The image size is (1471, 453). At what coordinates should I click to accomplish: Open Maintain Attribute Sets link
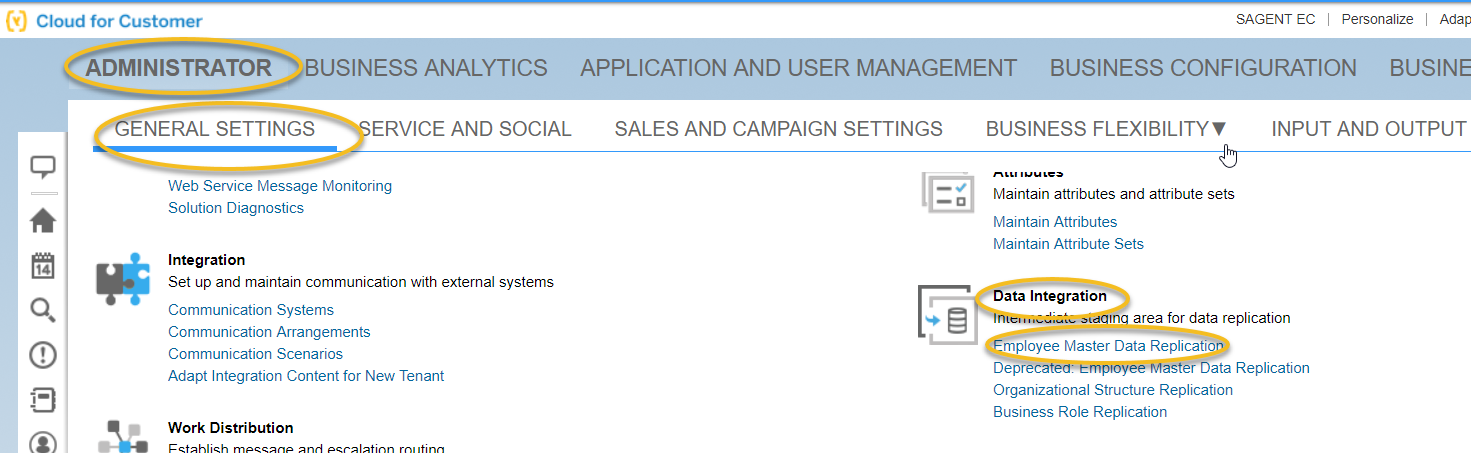pyautogui.click(x=1068, y=244)
